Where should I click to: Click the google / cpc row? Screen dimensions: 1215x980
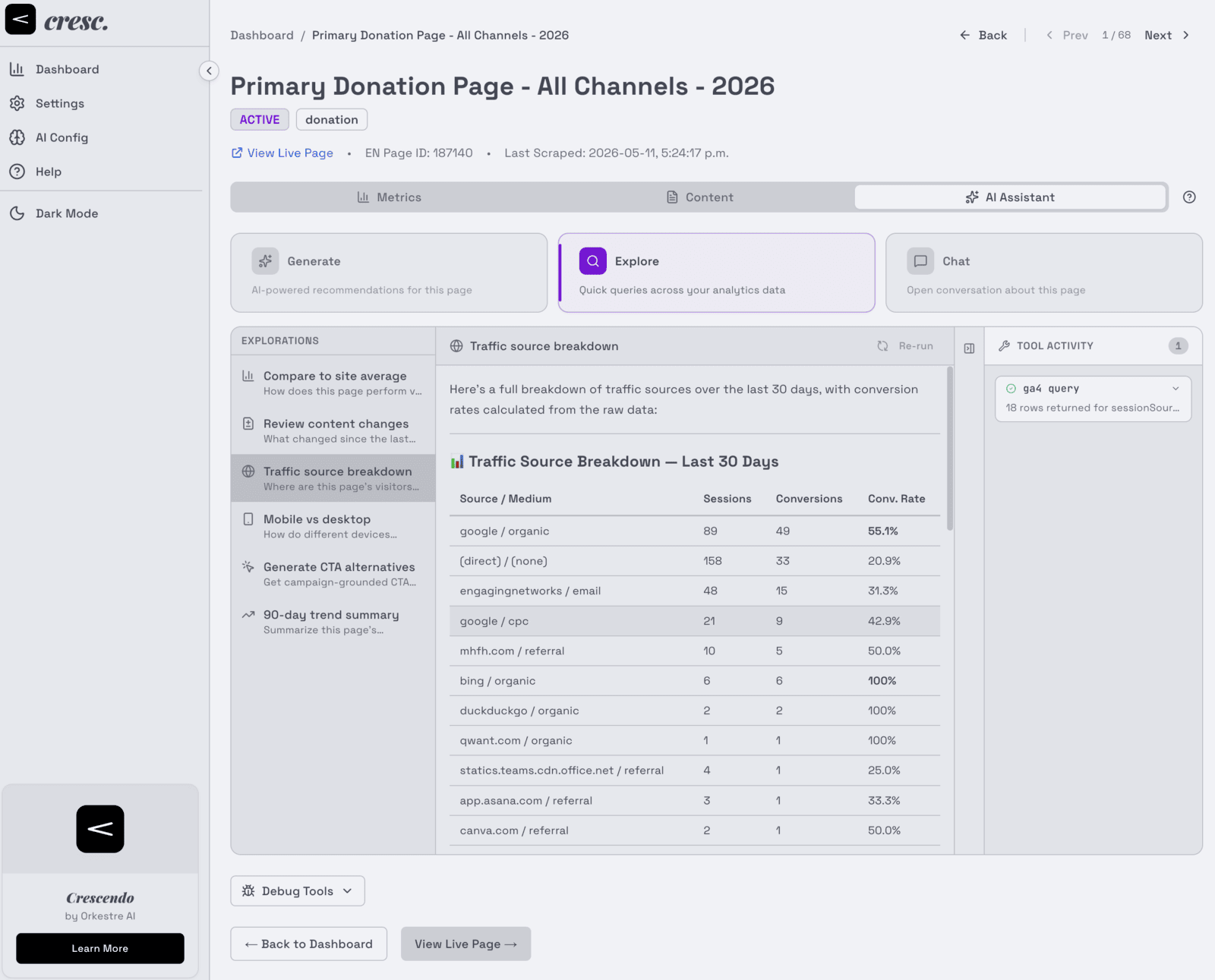694,621
